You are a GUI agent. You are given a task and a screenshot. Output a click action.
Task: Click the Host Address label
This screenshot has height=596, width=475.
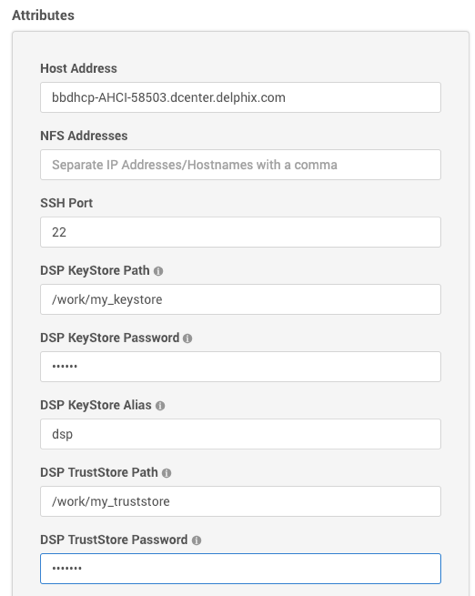[79, 68]
